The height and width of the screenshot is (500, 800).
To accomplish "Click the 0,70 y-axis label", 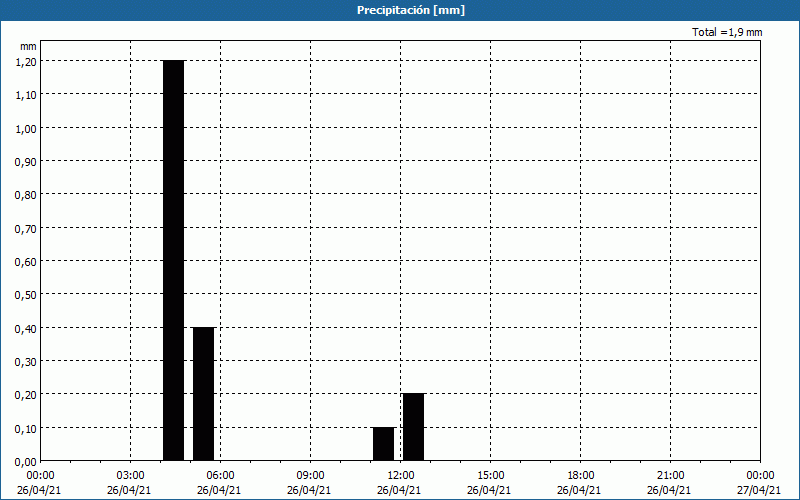I will 26,228.
